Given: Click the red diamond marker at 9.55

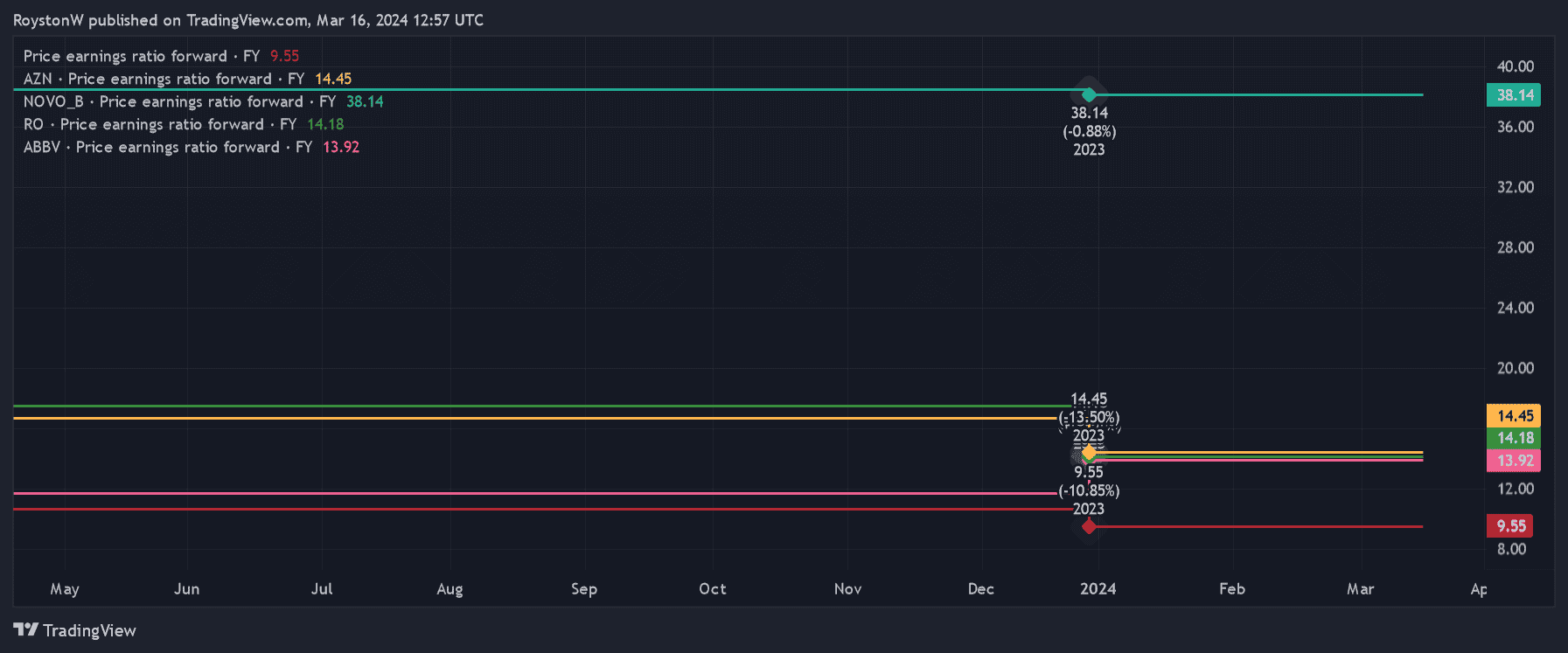Looking at the screenshot, I should (x=1089, y=526).
